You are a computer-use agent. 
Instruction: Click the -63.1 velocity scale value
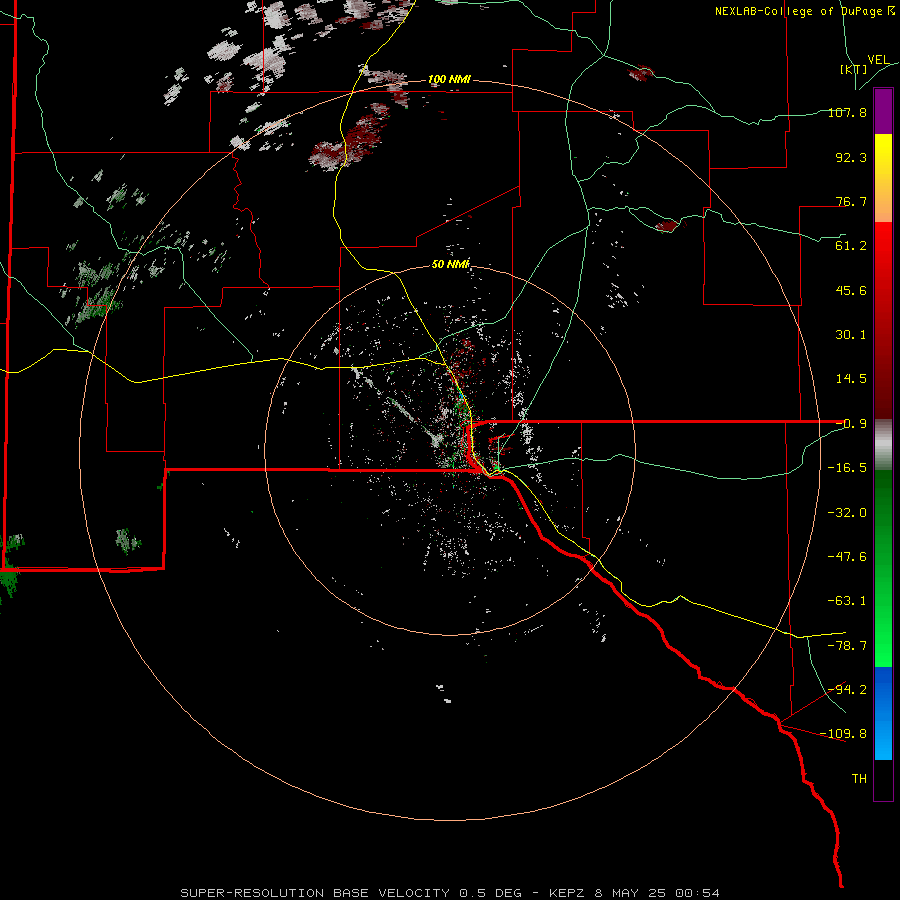tap(847, 601)
